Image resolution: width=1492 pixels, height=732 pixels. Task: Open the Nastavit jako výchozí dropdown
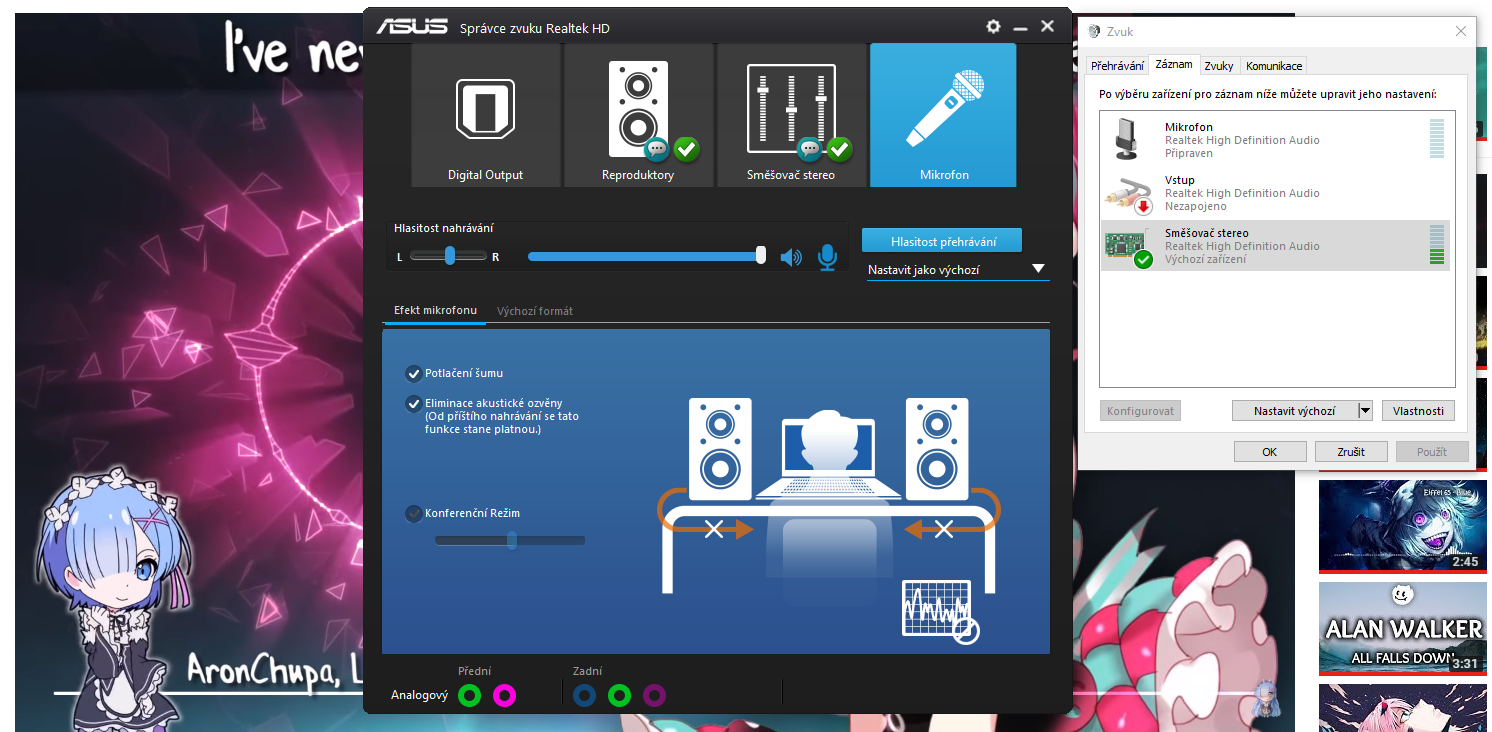tap(958, 270)
